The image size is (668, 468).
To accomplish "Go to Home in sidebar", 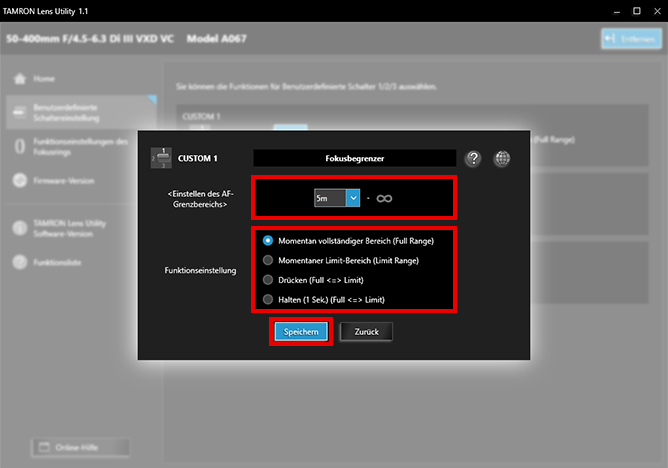I will [44, 79].
